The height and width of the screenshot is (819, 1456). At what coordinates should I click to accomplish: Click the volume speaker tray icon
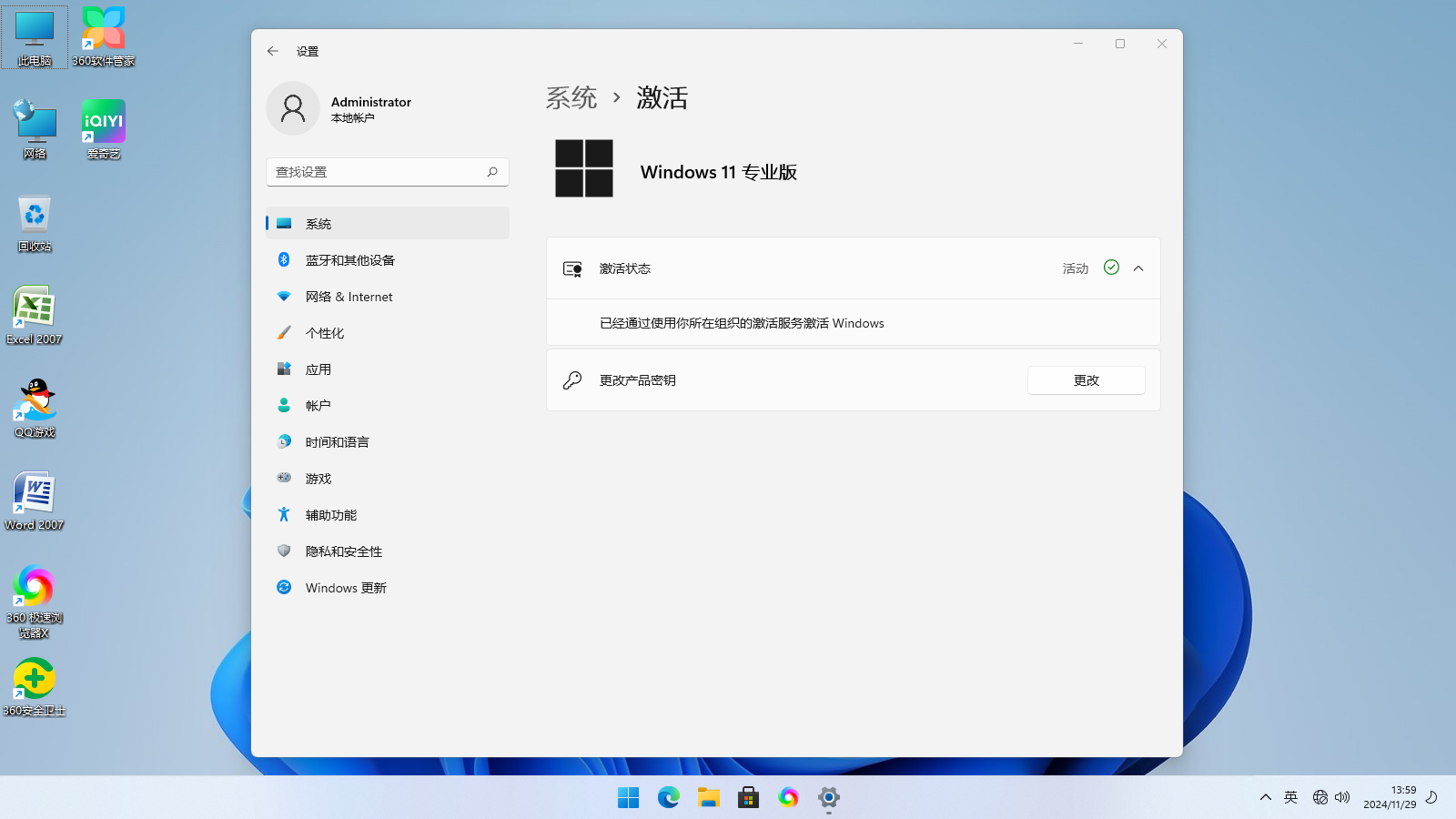tap(1342, 797)
